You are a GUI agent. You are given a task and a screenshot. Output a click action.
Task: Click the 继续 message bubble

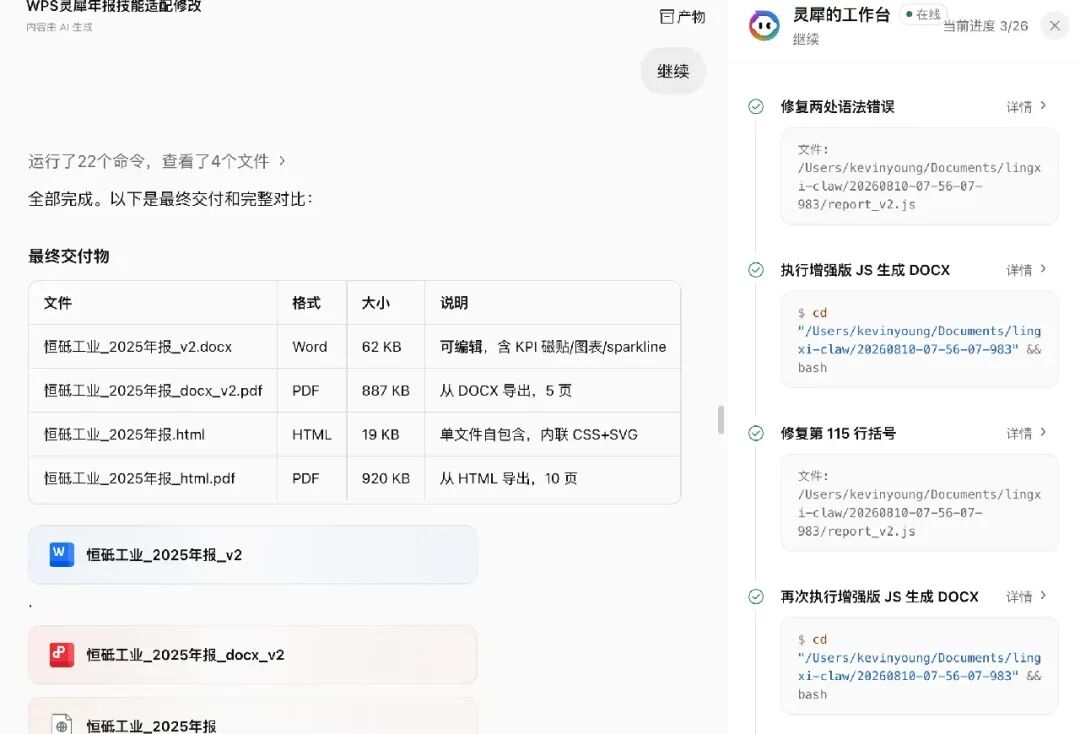tap(673, 71)
